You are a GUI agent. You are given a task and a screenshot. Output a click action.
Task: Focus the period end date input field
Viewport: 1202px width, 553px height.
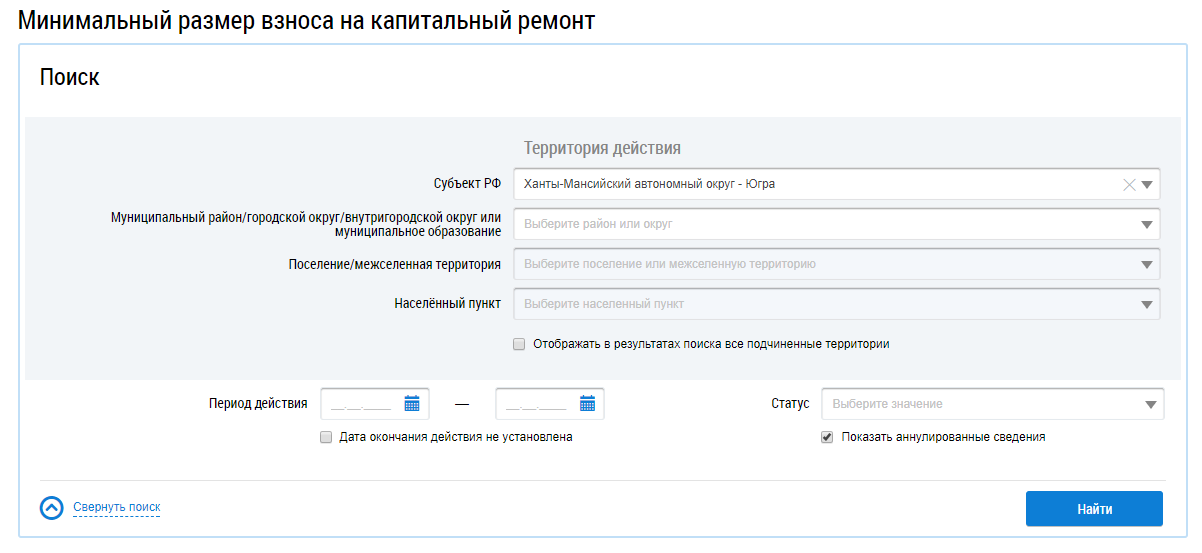536,404
